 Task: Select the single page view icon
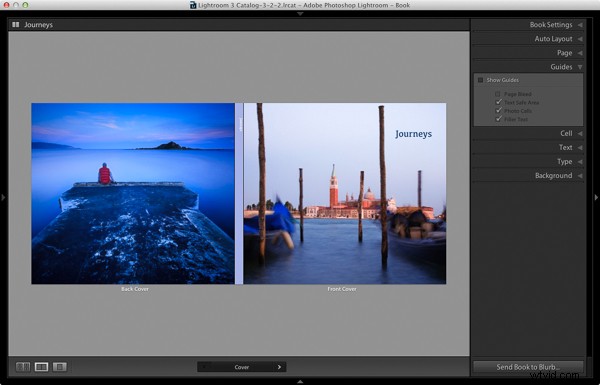click(60, 367)
